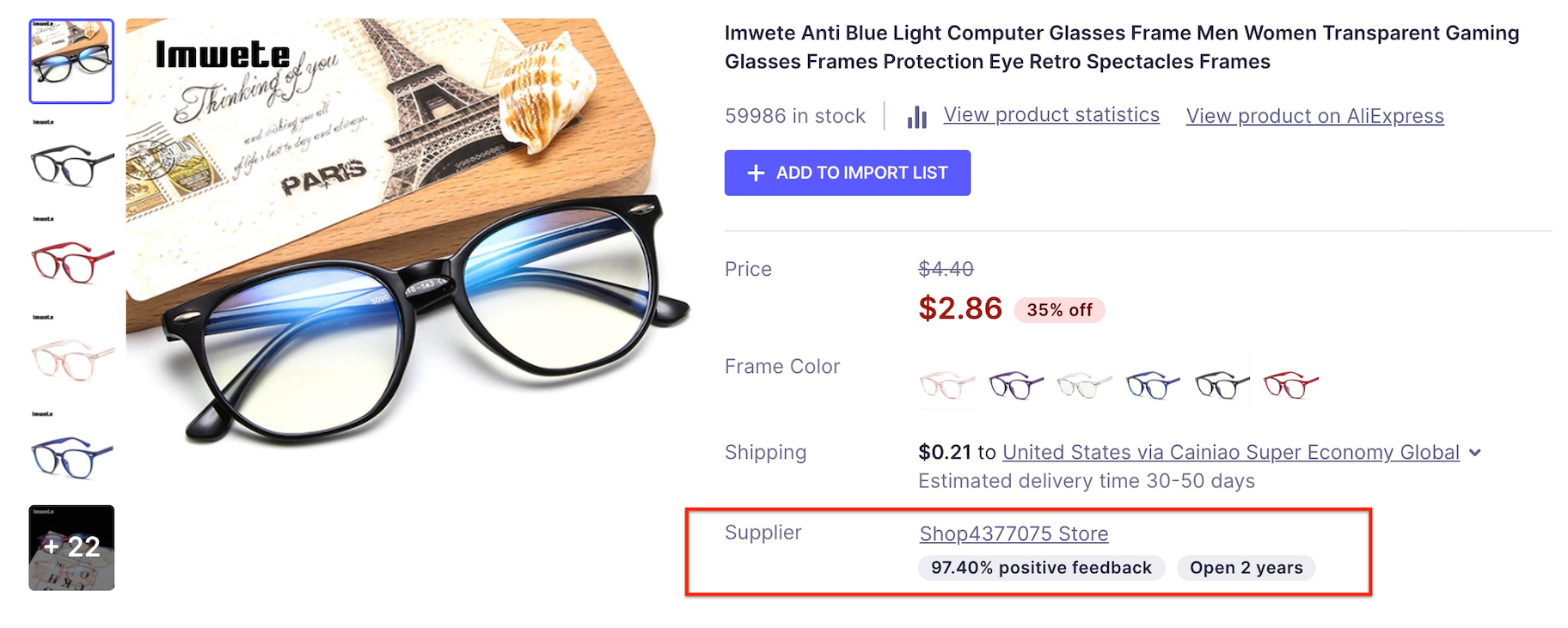The height and width of the screenshot is (628, 1568).
Task: Open View product on AliExpress link
Action: [x=1314, y=116]
